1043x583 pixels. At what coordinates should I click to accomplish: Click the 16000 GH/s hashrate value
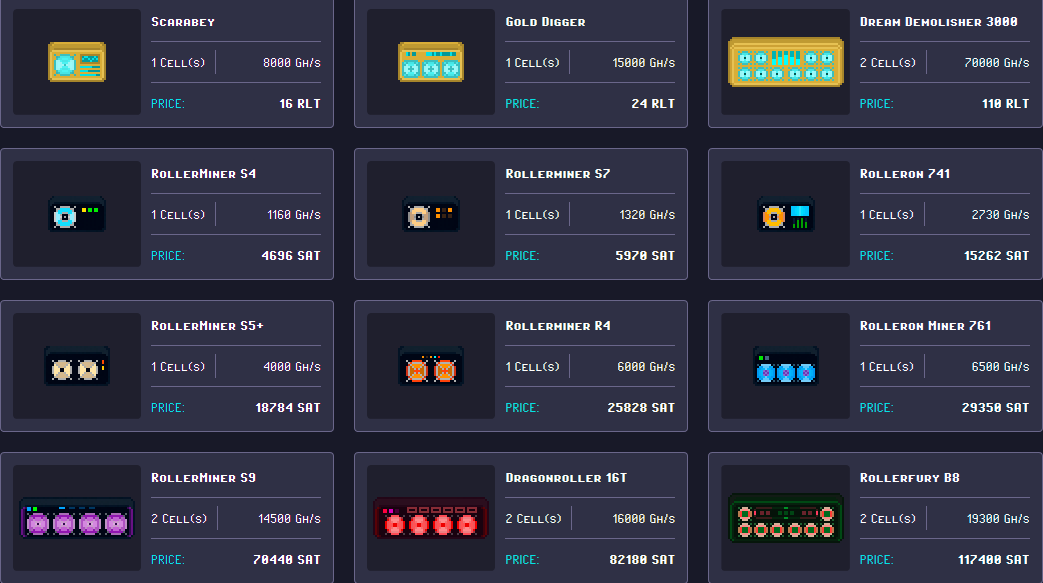pos(644,518)
